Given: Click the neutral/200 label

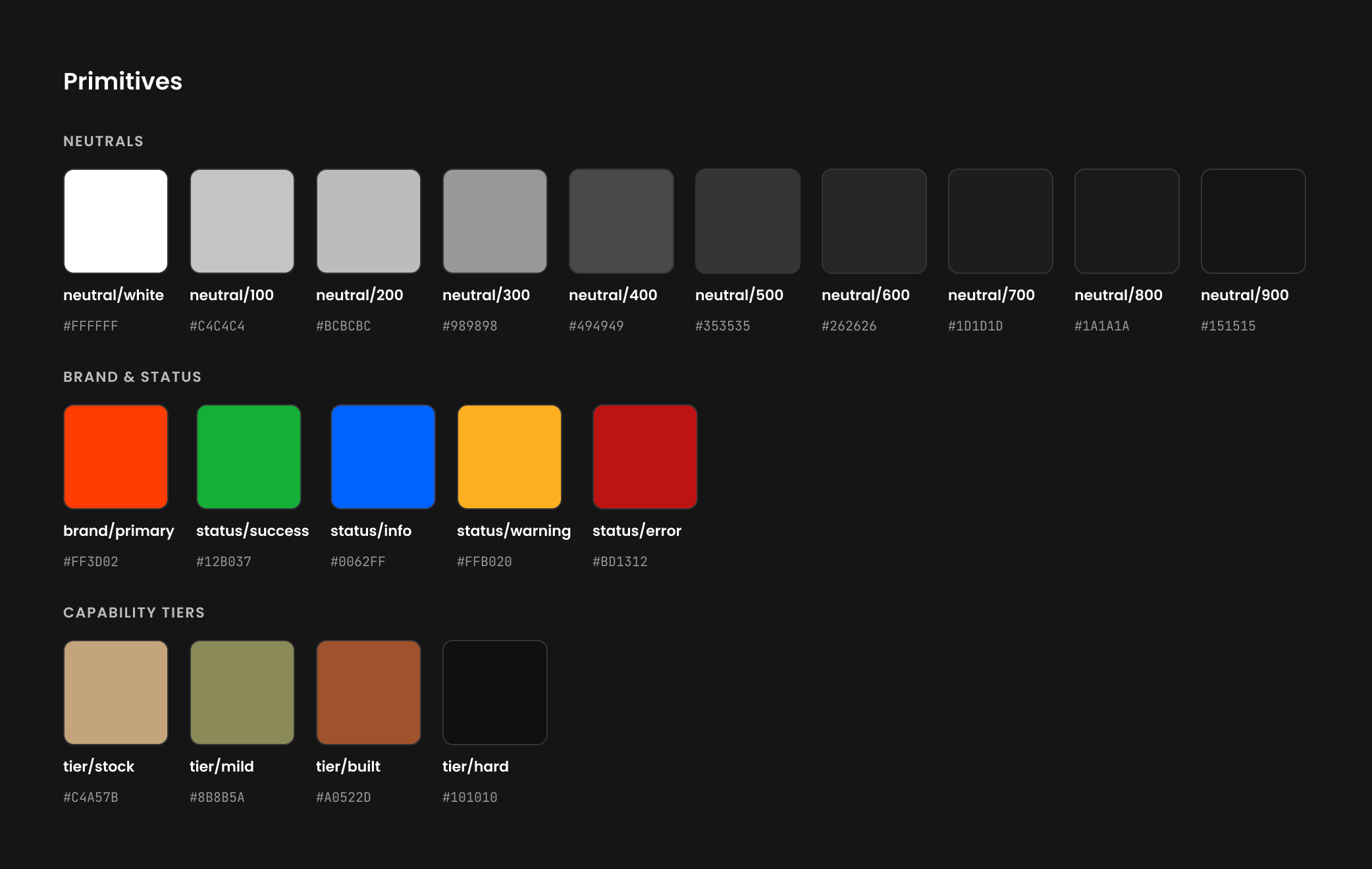Looking at the screenshot, I should [x=359, y=295].
